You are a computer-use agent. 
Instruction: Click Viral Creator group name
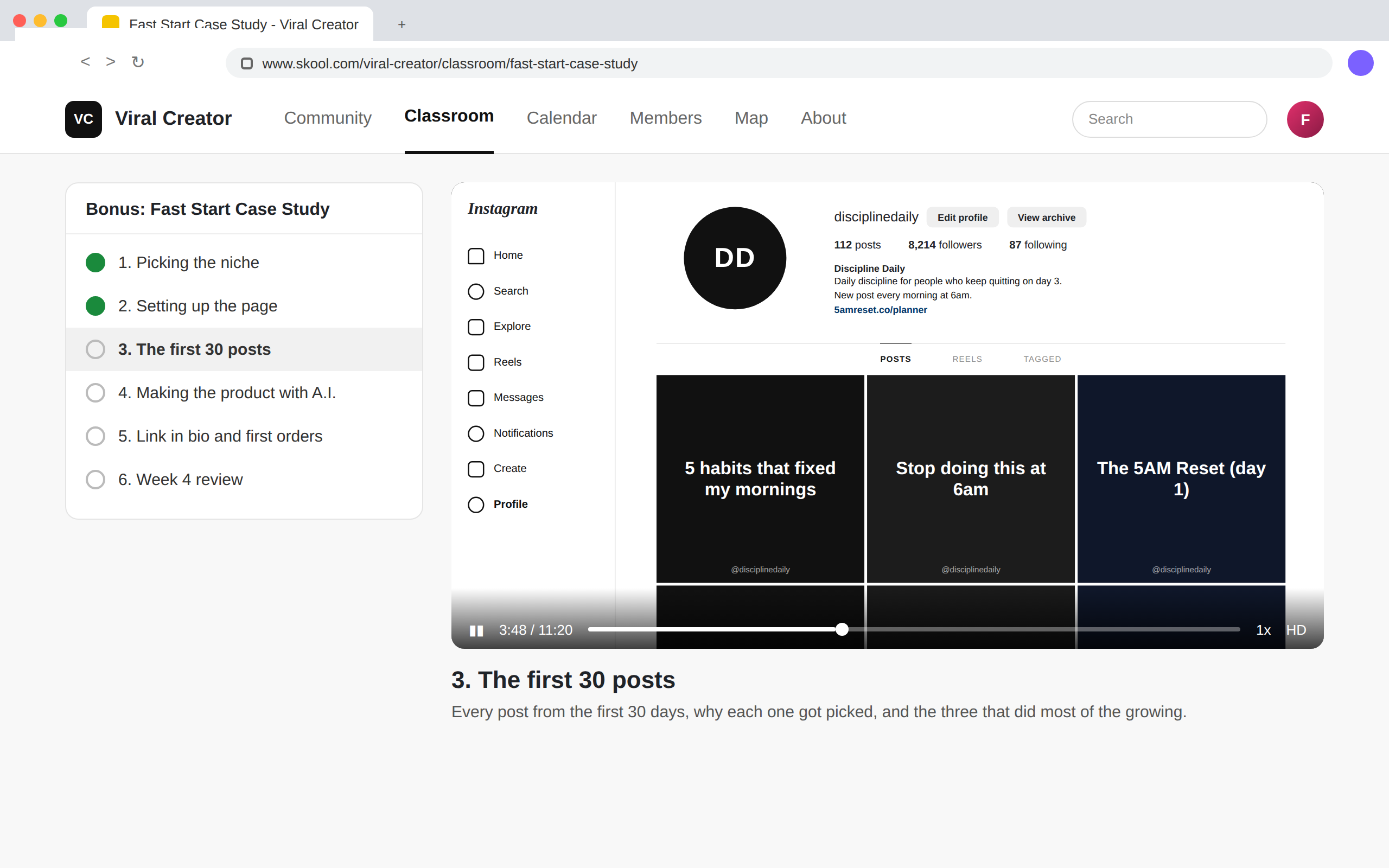click(173, 118)
